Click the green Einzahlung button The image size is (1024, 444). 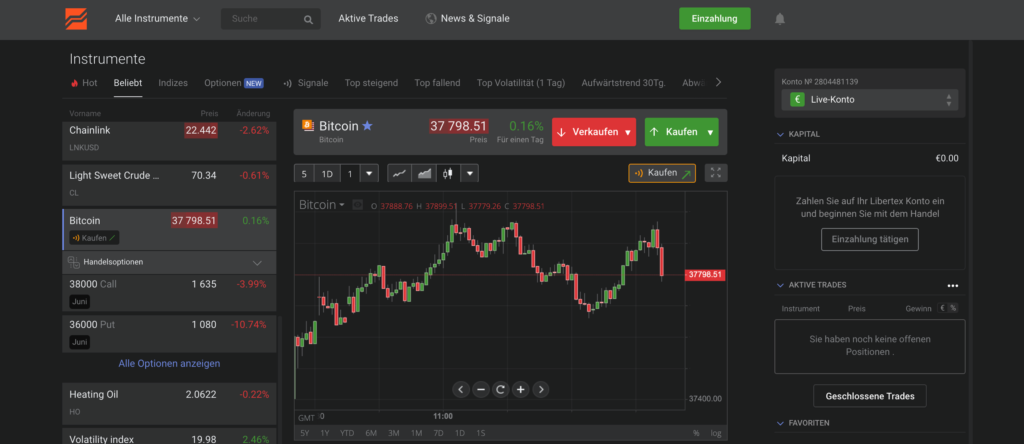pyautogui.click(x=714, y=19)
